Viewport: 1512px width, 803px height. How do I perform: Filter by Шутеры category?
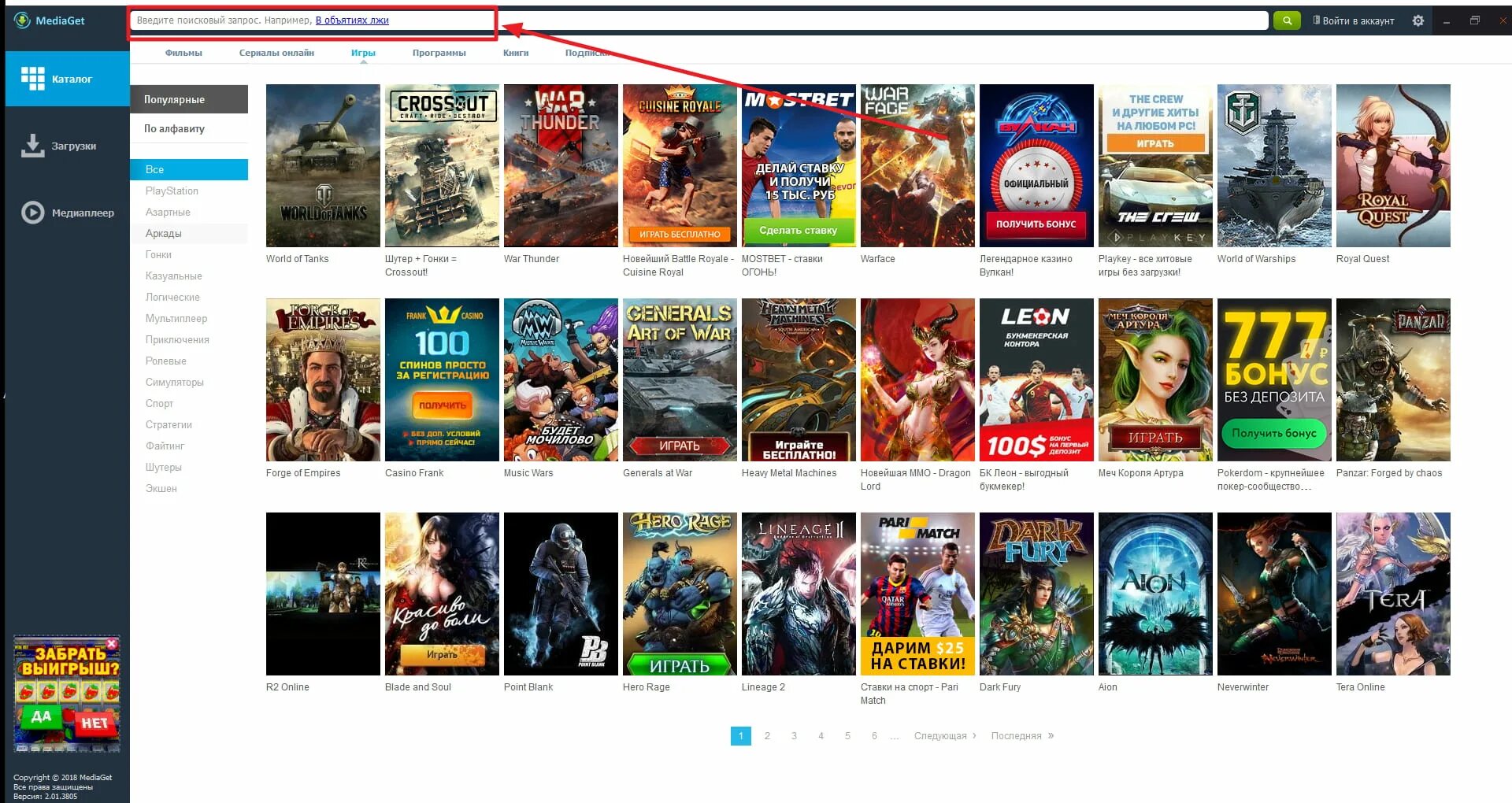click(163, 467)
